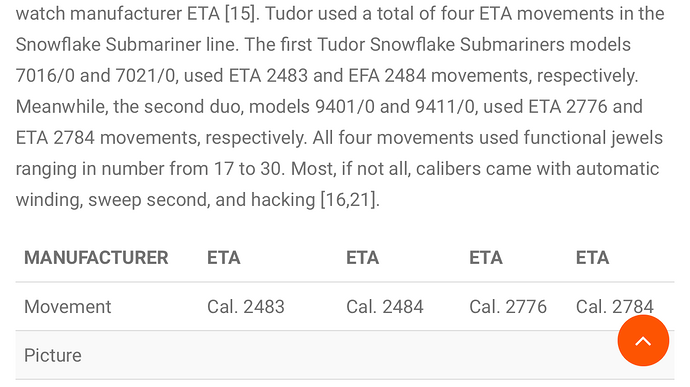690x387 pixels.
Task: Click the words 'Snowflake Submariner line'
Action: pyautogui.click(x=127, y=45)
